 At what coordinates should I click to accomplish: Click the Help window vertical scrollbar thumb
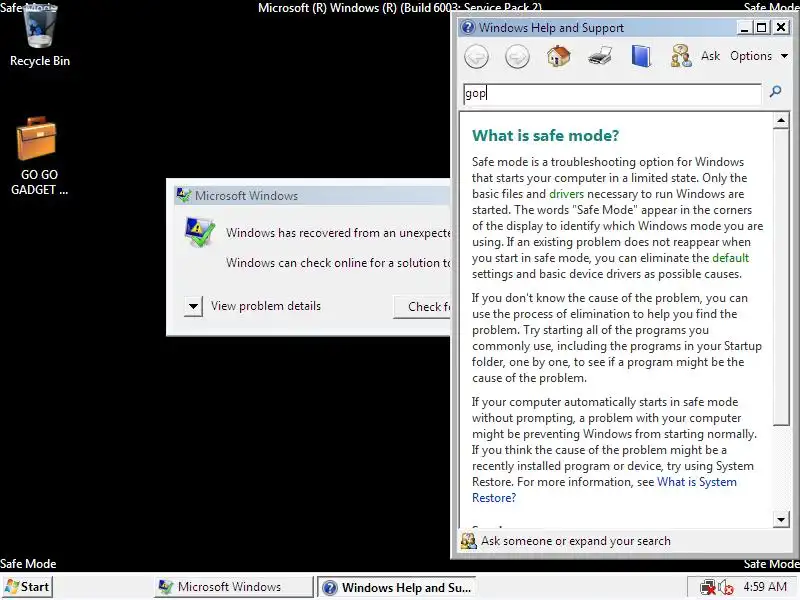781,277
